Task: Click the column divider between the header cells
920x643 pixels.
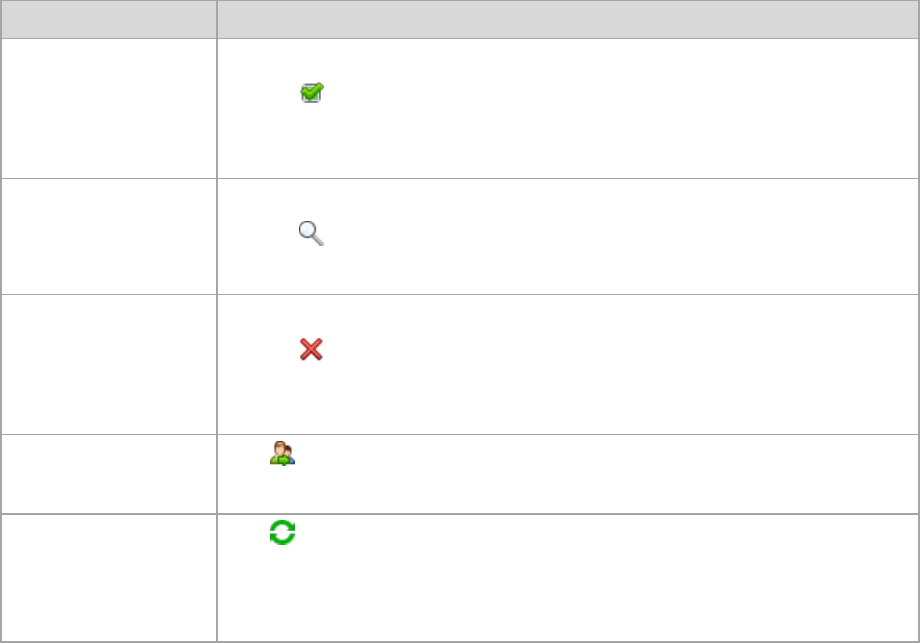Action: coord(217,19)
